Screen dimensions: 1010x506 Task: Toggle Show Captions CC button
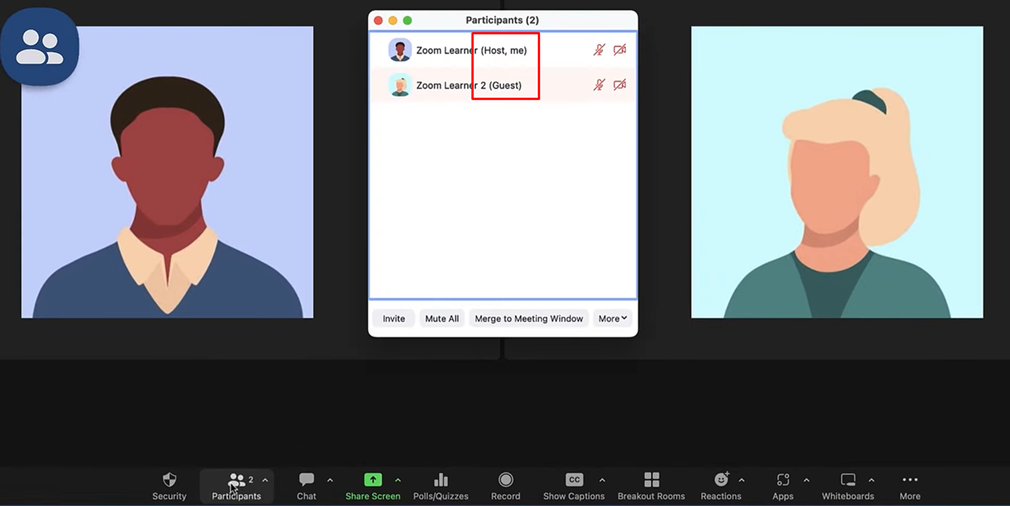(573, 481)
